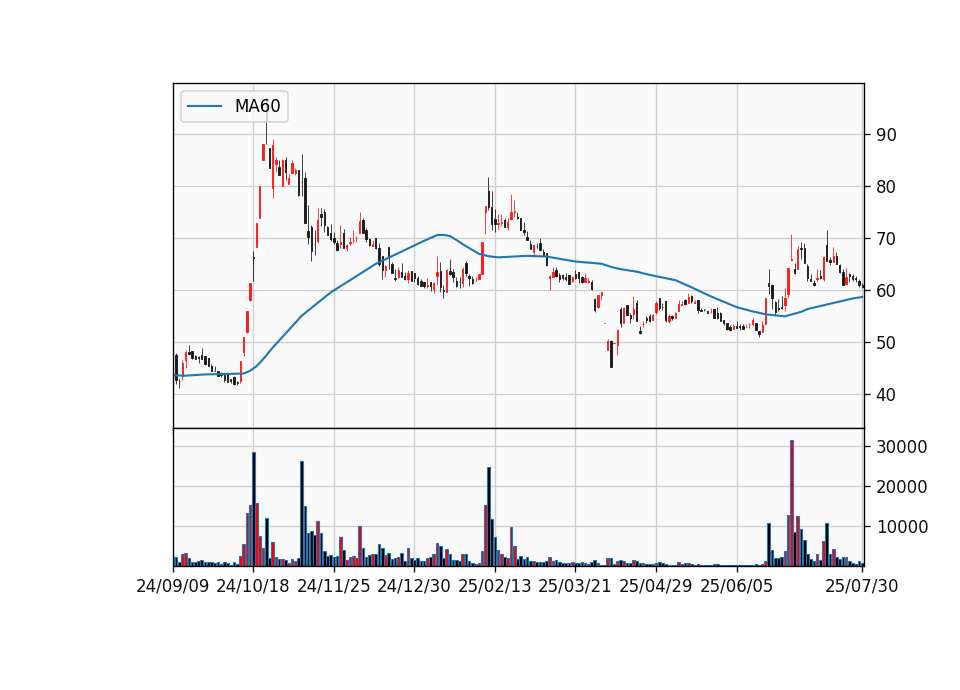960x690 pixels.
Task: Click the tallest volume bar above 30000
Action: (x=792, y=503)
